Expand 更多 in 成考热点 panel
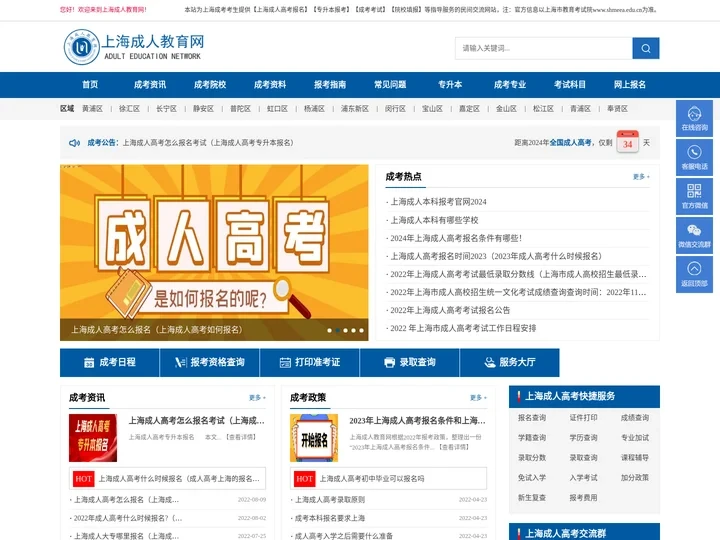Viewport: 720px width, 540px height. coord(641,177)
